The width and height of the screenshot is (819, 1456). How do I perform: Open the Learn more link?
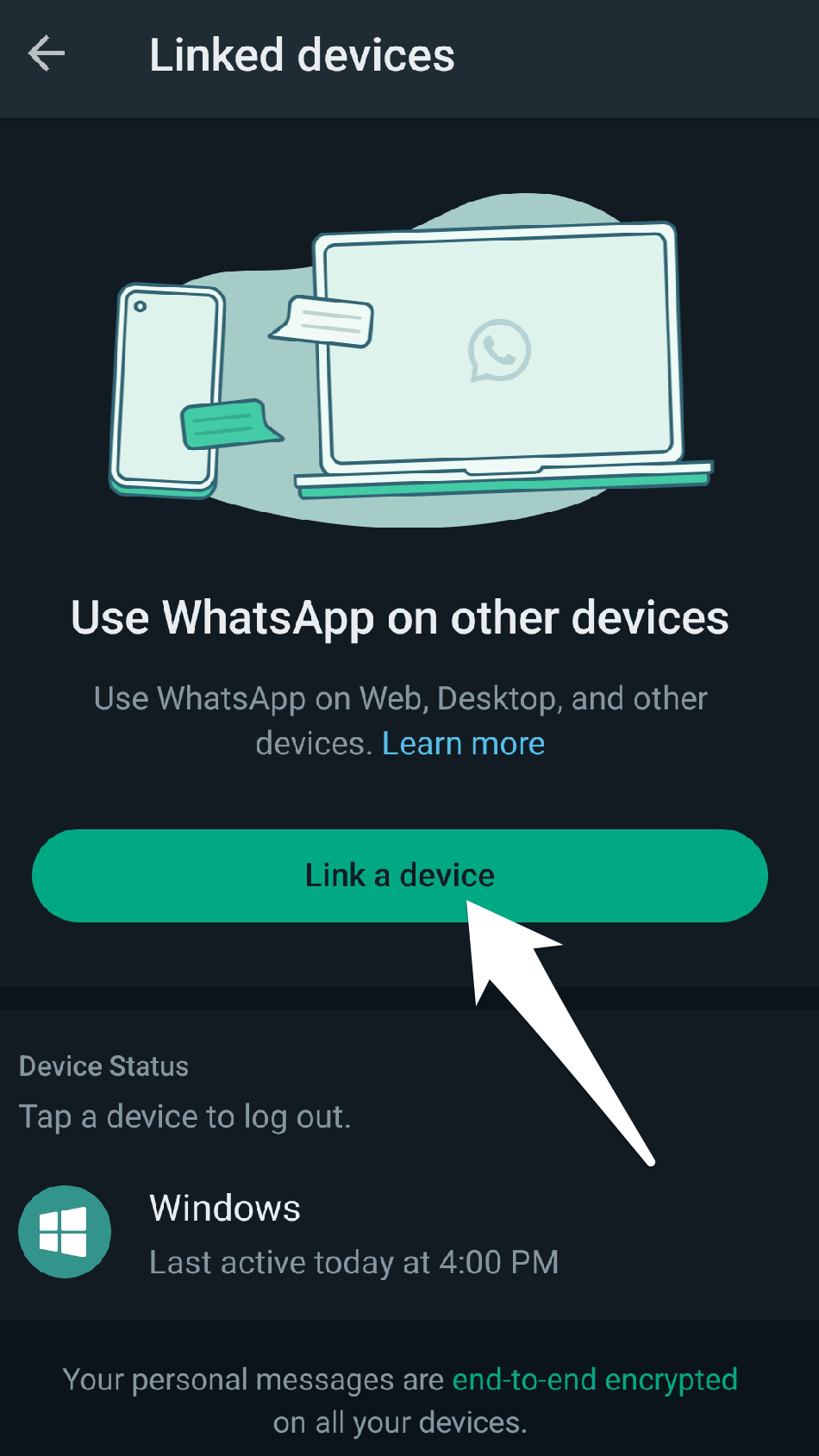[x=464, y=743]
